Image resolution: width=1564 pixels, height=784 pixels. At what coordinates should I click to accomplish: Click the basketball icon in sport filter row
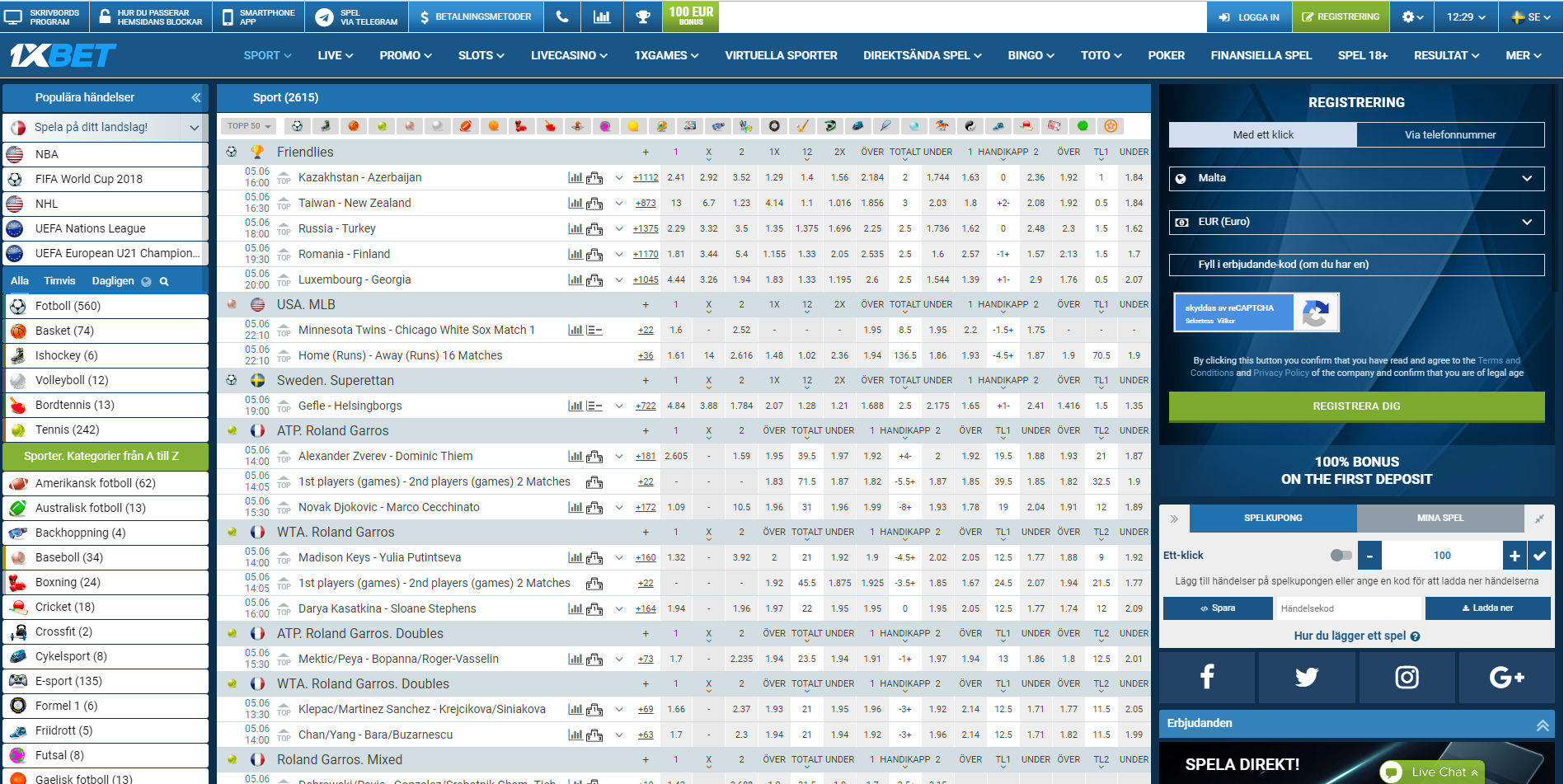[x=353, y=126]
